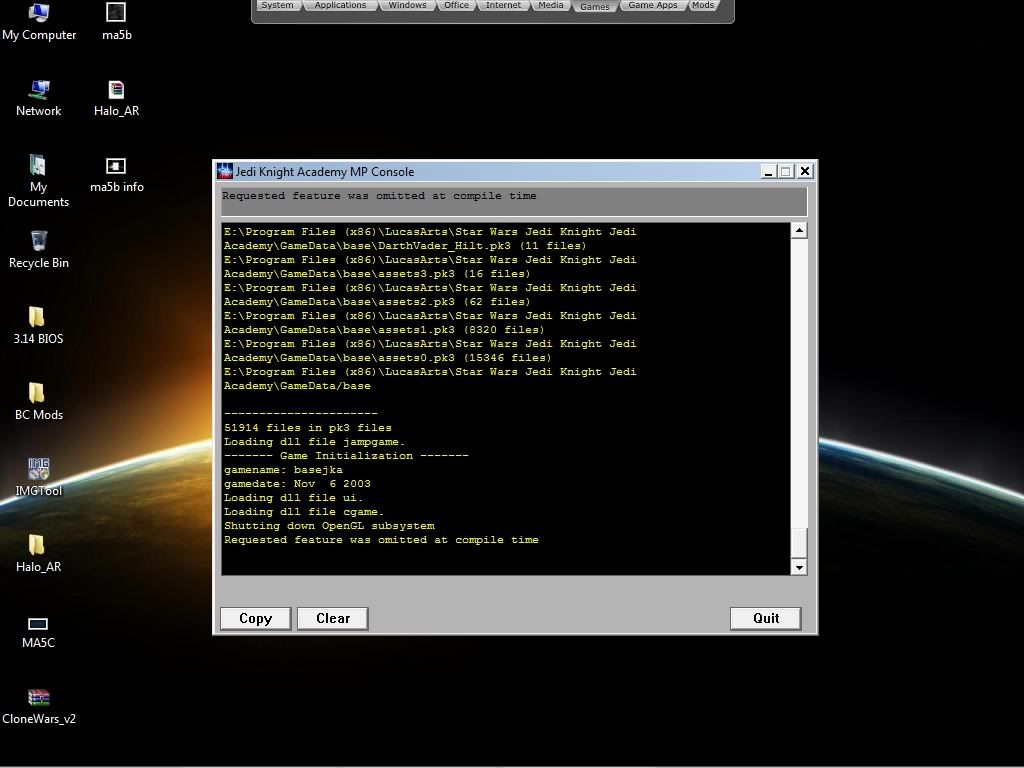Select the ma5b info icon
This screenshot has height=768, width=1024.
(x=116, y=175)
